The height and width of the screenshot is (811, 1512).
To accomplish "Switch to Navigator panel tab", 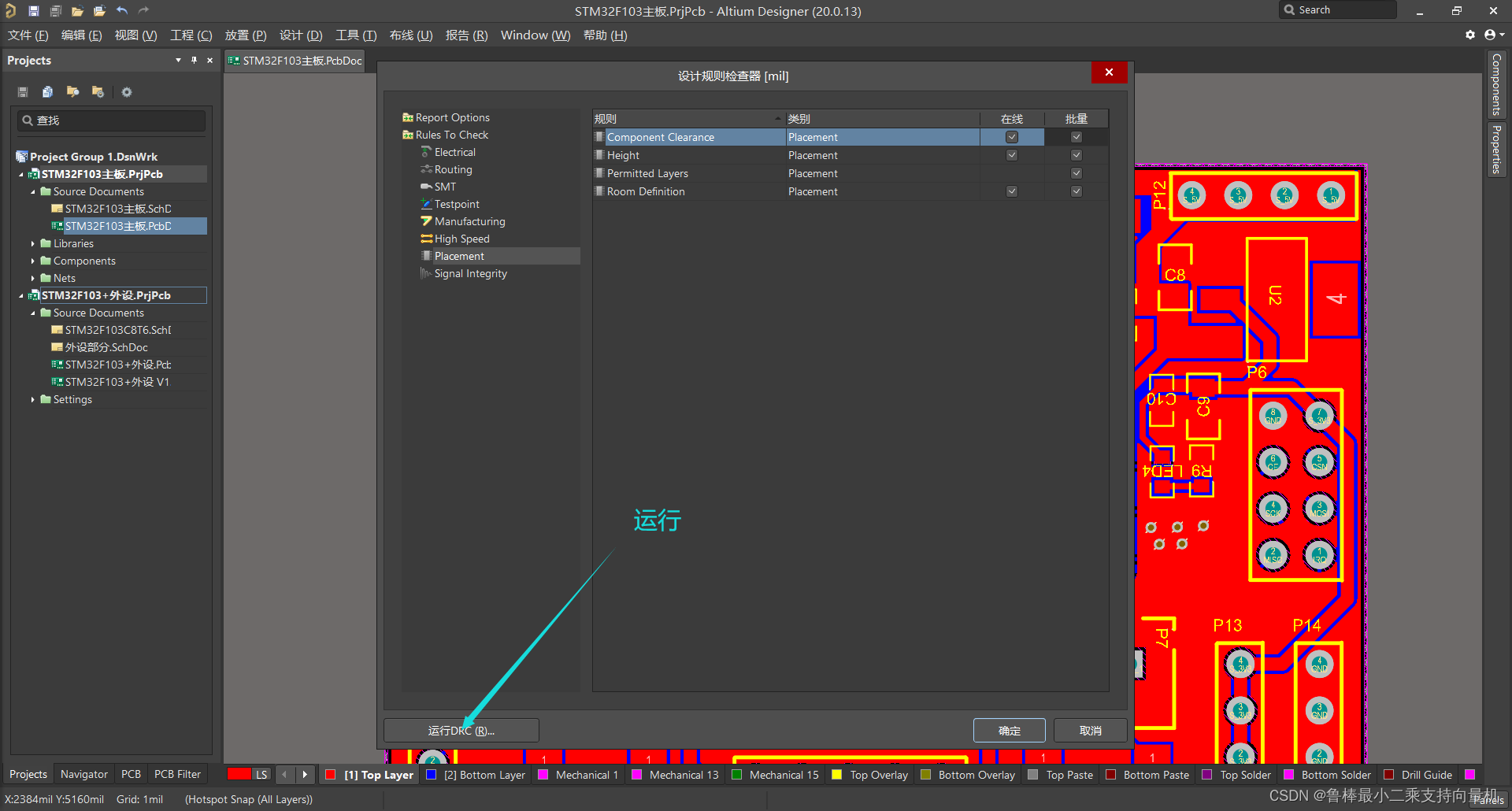I will 84,774.
